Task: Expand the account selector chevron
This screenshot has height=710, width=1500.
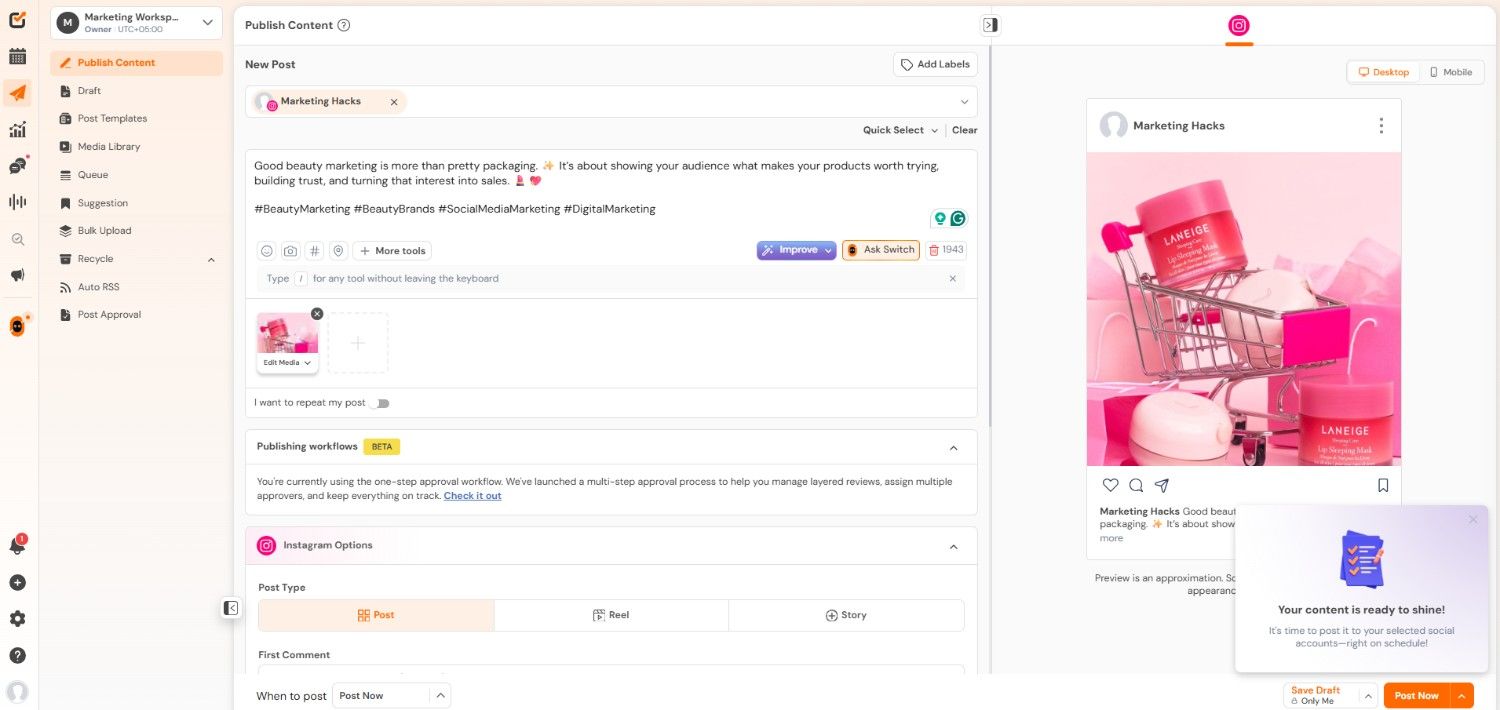Action: tap(965, 102)
